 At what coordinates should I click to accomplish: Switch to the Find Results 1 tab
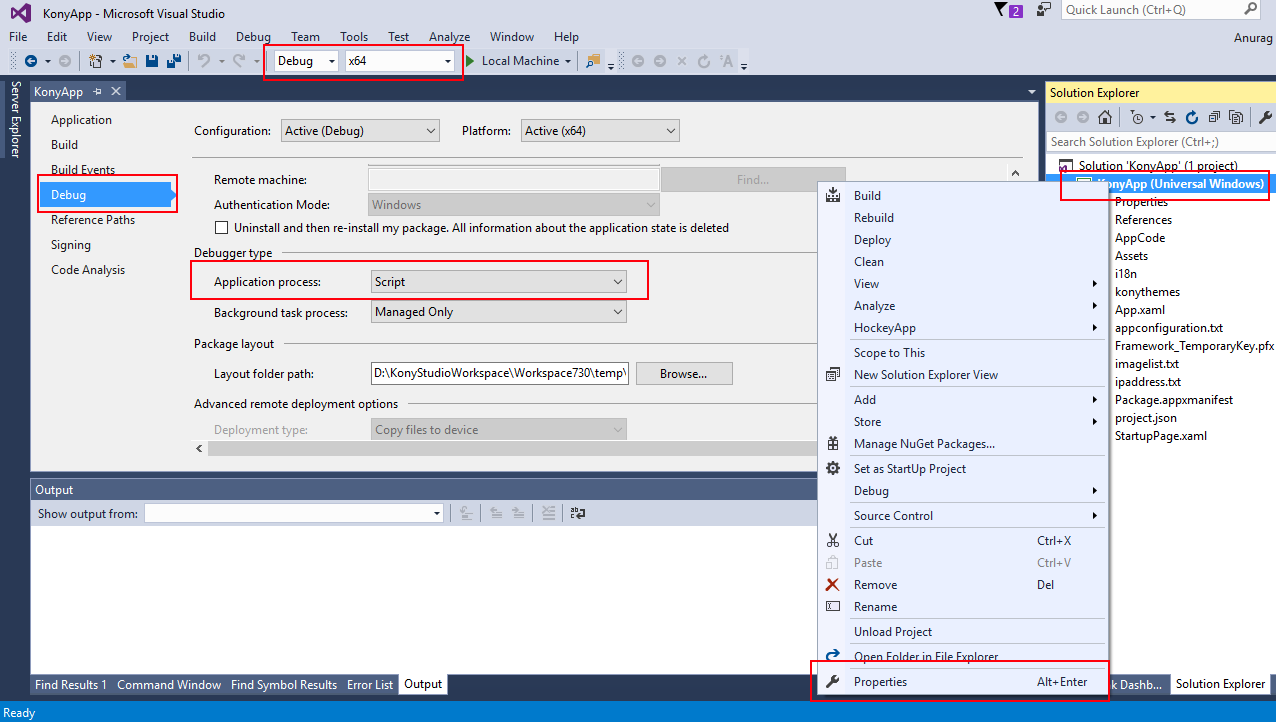point(70,685)
